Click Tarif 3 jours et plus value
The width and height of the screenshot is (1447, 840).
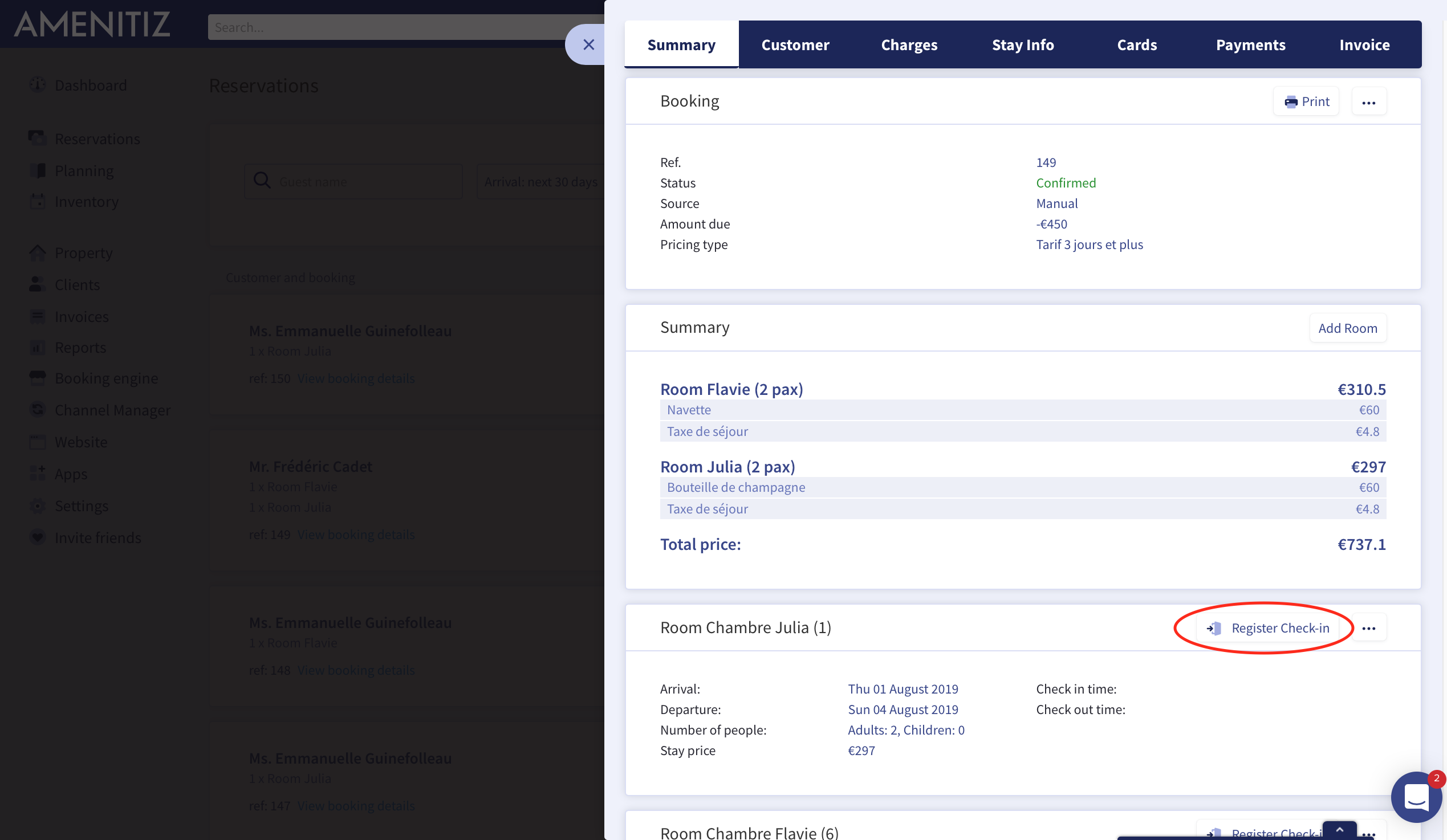[x=1090, y=244]
